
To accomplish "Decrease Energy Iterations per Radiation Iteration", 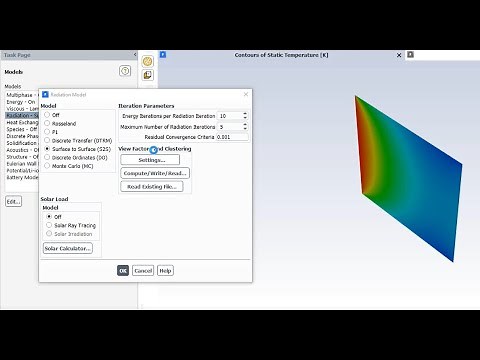I will (x=245, y=118).
